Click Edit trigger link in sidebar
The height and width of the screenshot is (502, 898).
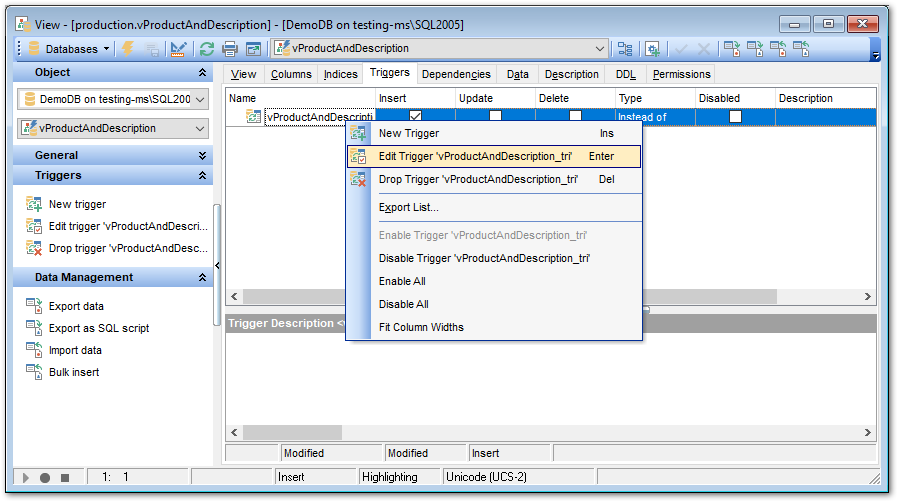click(x=128, y=226)
